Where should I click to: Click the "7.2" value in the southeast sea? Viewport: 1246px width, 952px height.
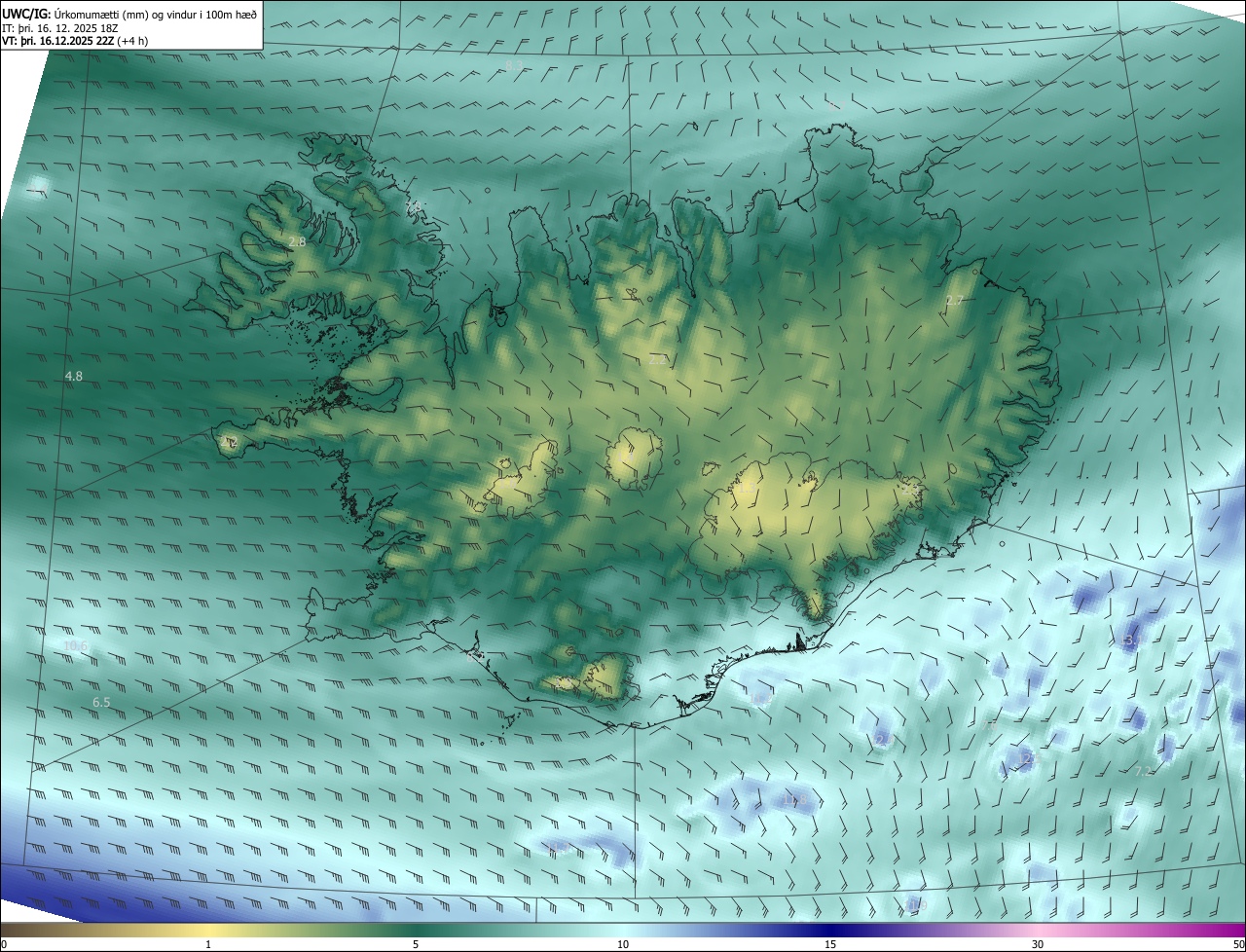1143,771
